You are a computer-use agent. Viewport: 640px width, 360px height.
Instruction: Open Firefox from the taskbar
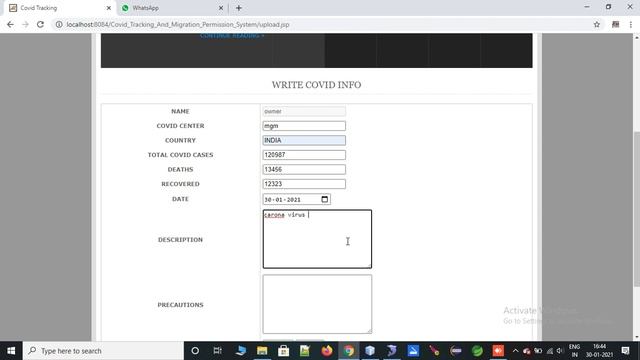coord(327,351)
